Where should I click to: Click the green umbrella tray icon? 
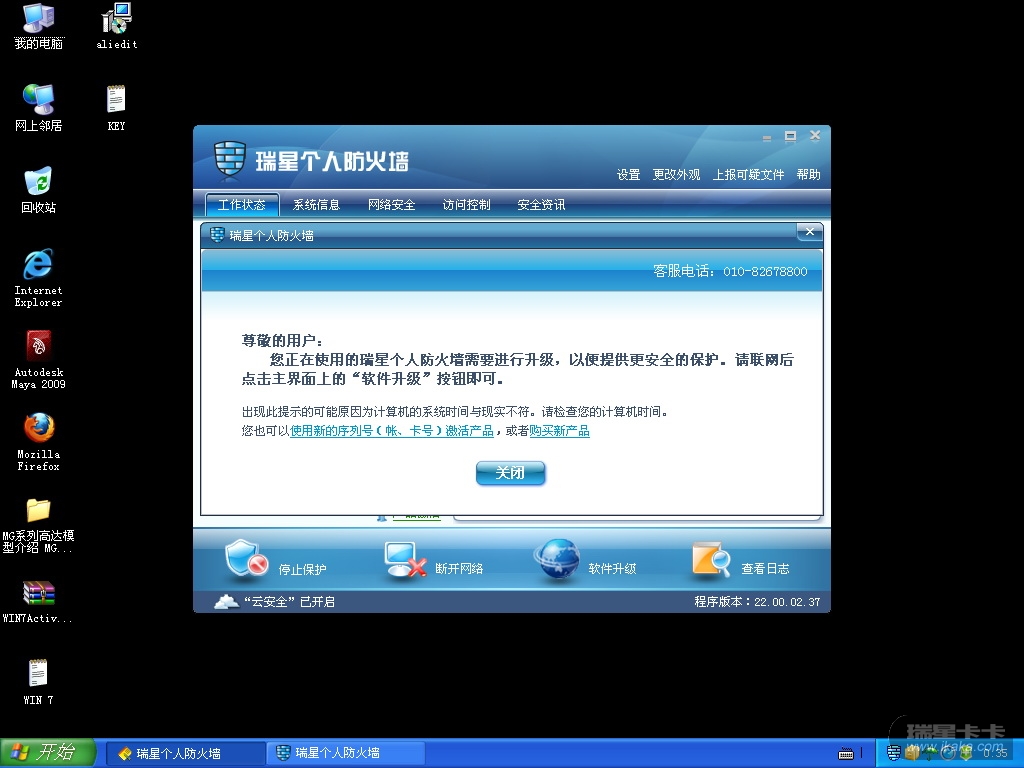pyautogui.click(x=929, y=753)
